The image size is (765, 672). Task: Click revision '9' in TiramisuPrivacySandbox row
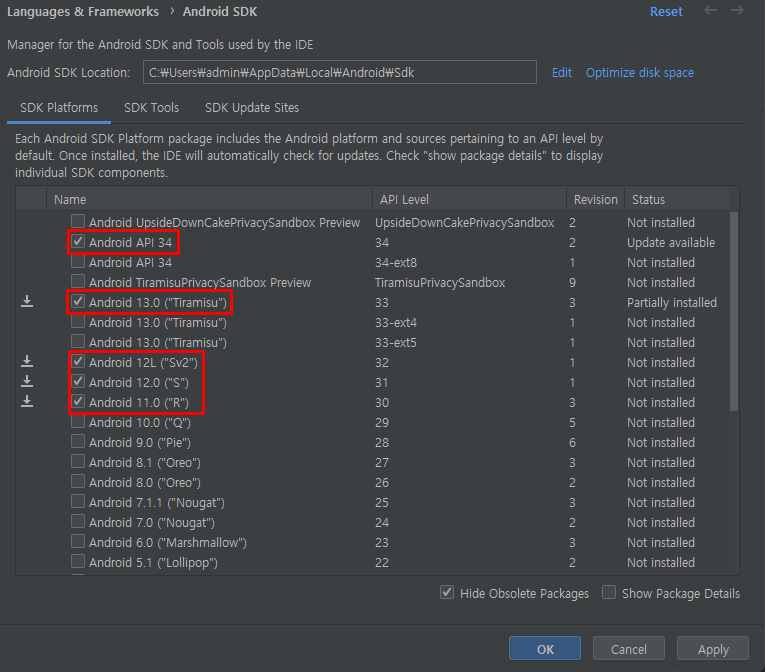(572, 283)
